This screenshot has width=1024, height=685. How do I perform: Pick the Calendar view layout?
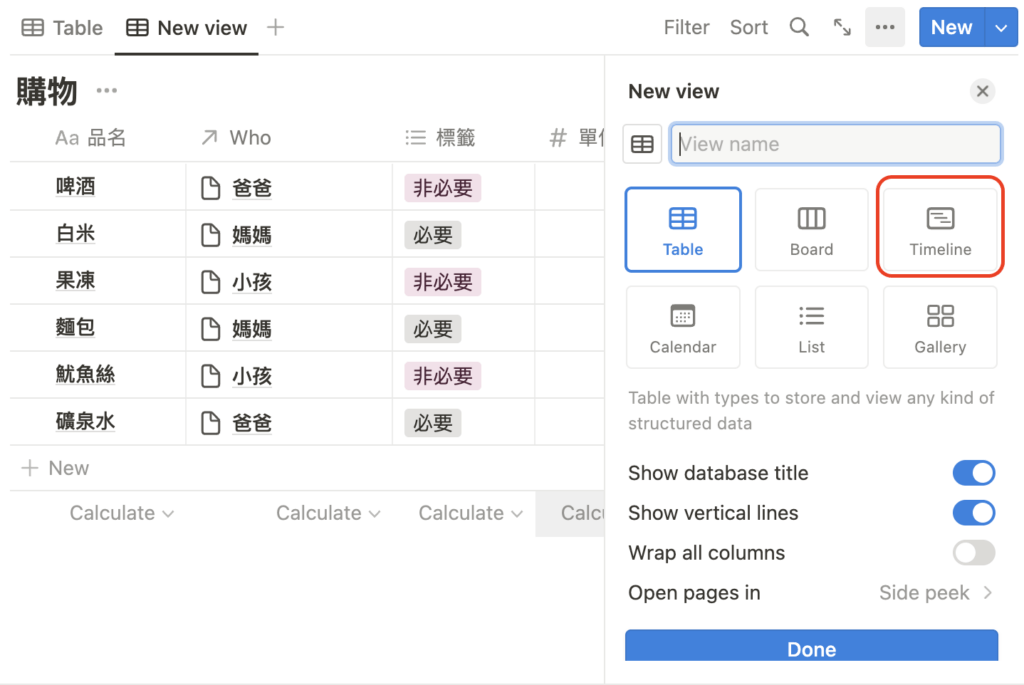click(683, 327)
